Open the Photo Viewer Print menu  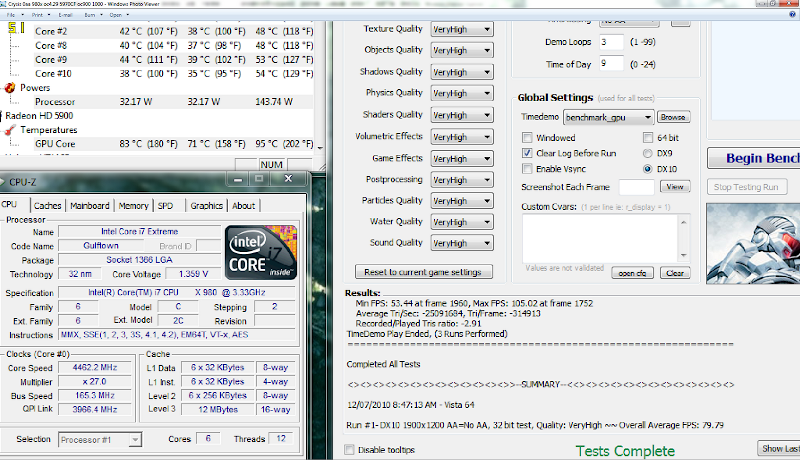(x=41, y=15)
